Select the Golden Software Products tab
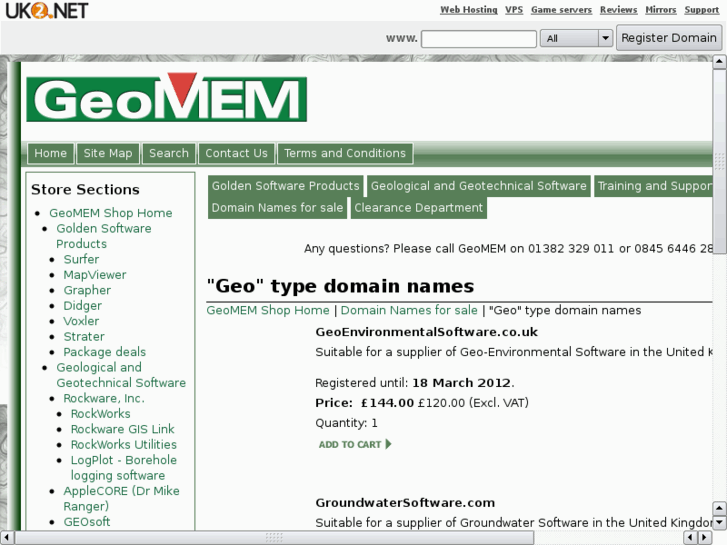 coord(286,186)
